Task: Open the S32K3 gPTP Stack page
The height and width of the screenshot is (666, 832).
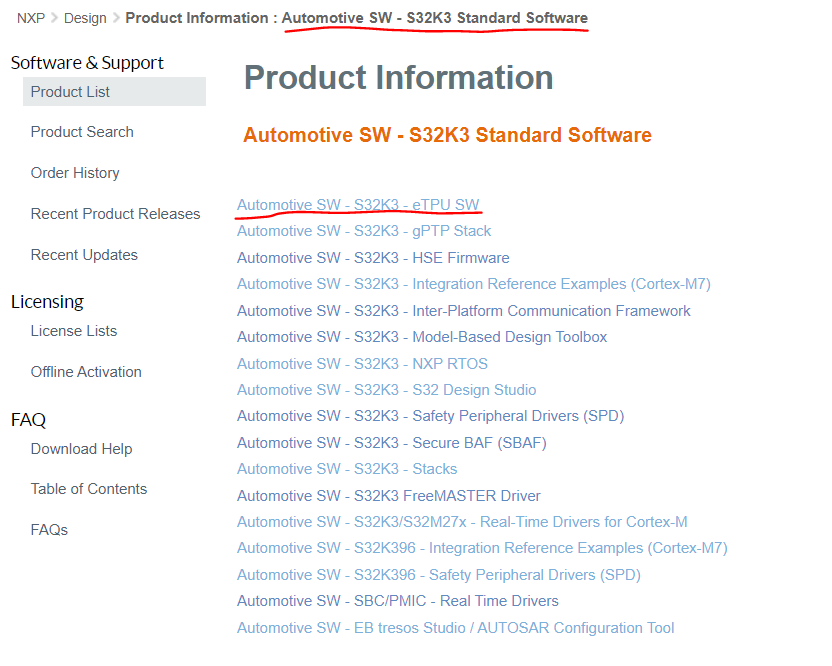Action: (x=363, y=230)
